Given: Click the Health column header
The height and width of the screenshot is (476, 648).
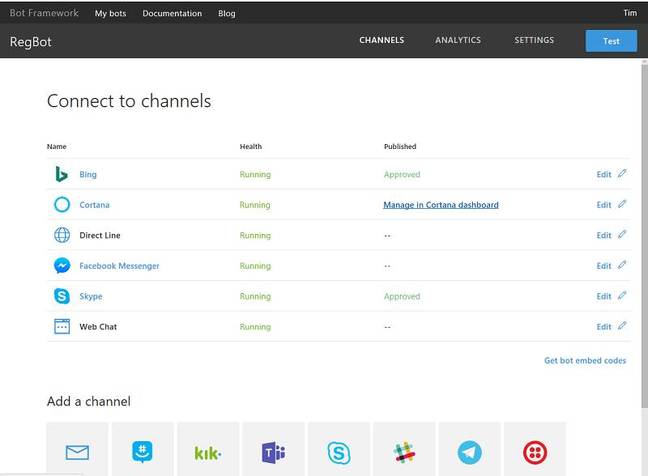Looking at the screenshot, I should (250, 146).
